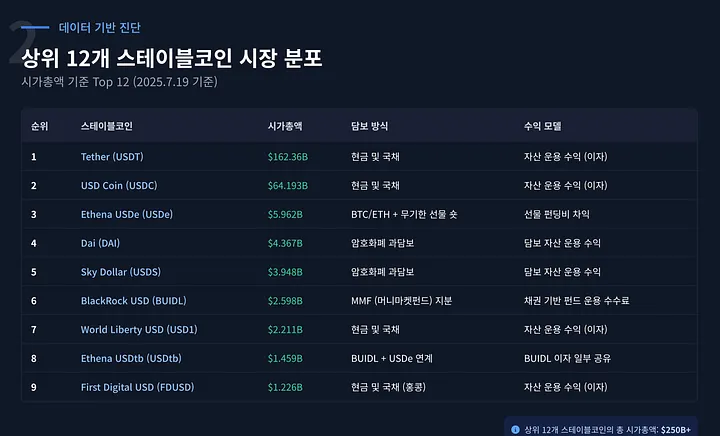Screen dimensions: 720x436
Task: Click the info icon beside total market cap note
Action: point(515,429)
